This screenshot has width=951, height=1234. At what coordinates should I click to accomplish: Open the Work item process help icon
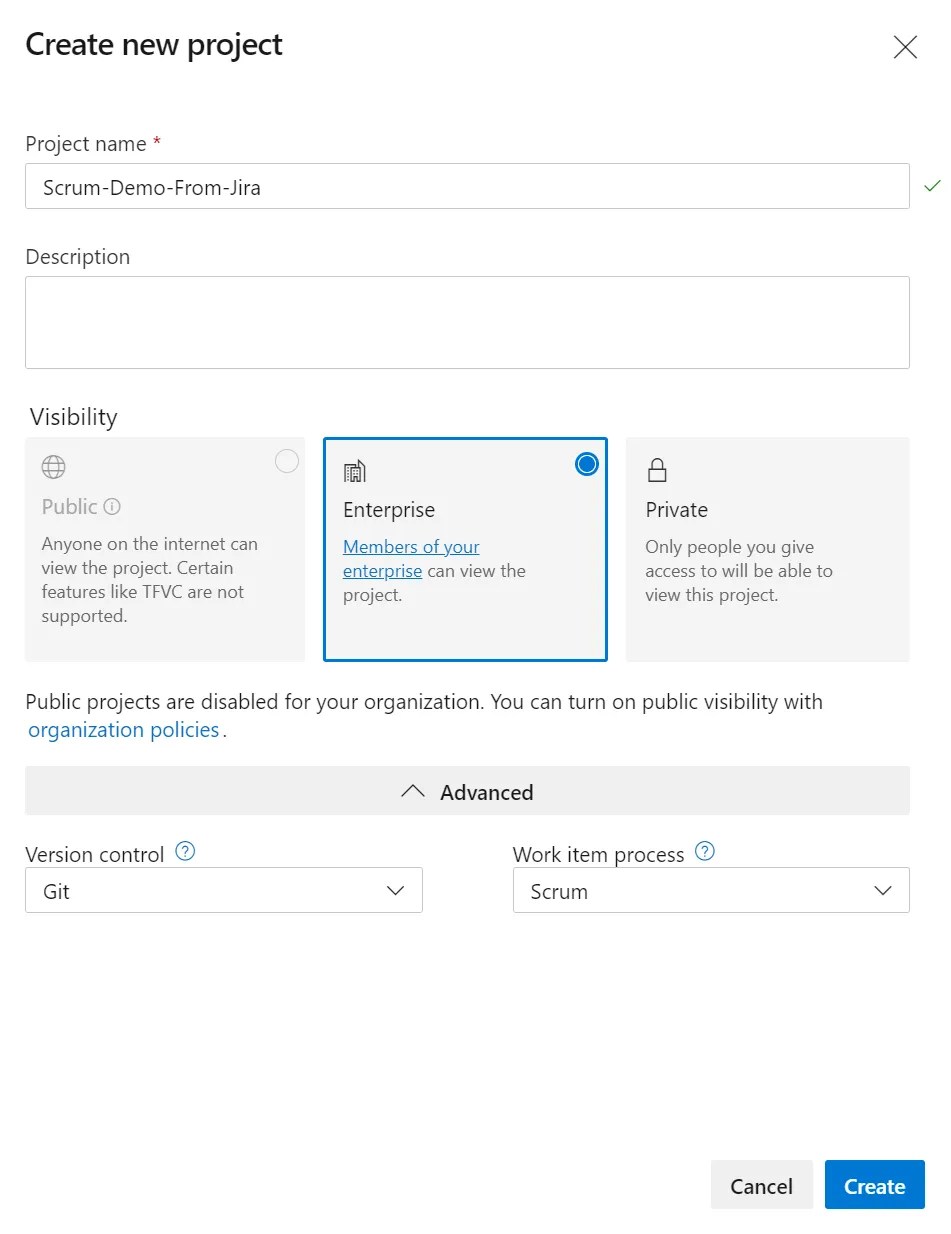coord(705,852)
